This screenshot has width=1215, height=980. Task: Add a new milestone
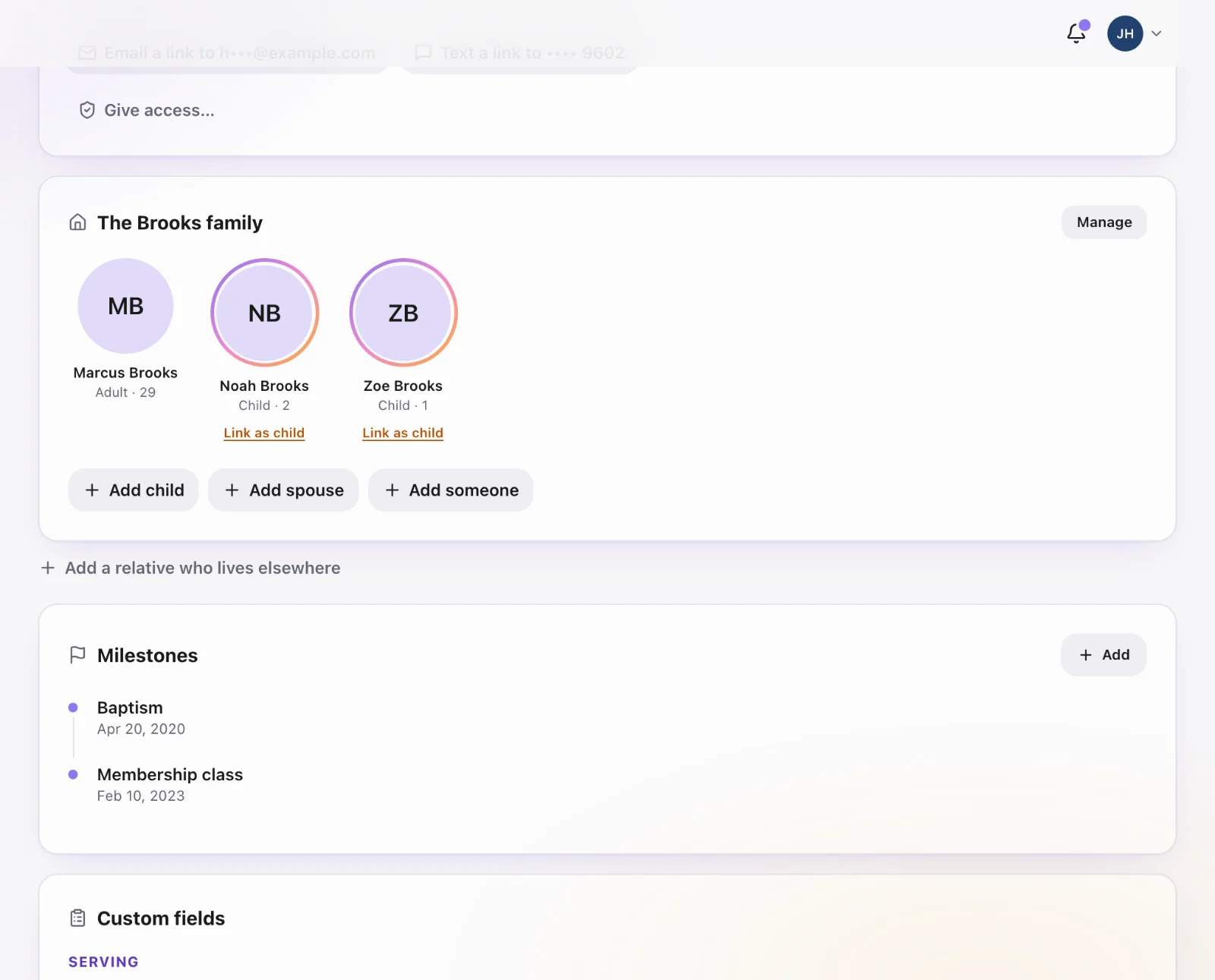pos(1103,655)
